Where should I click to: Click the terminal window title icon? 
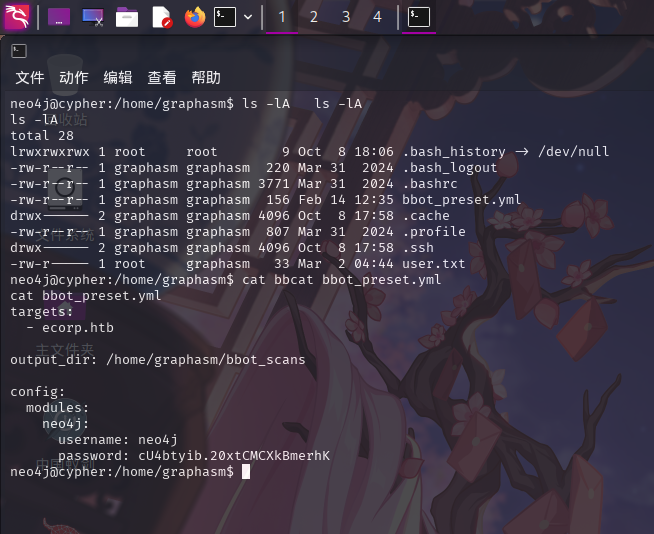[x=19, y=51]
